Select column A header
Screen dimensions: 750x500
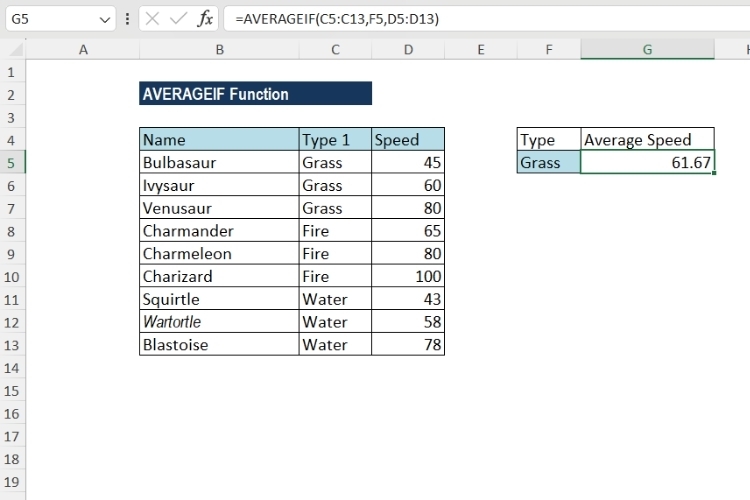(83, 50)
